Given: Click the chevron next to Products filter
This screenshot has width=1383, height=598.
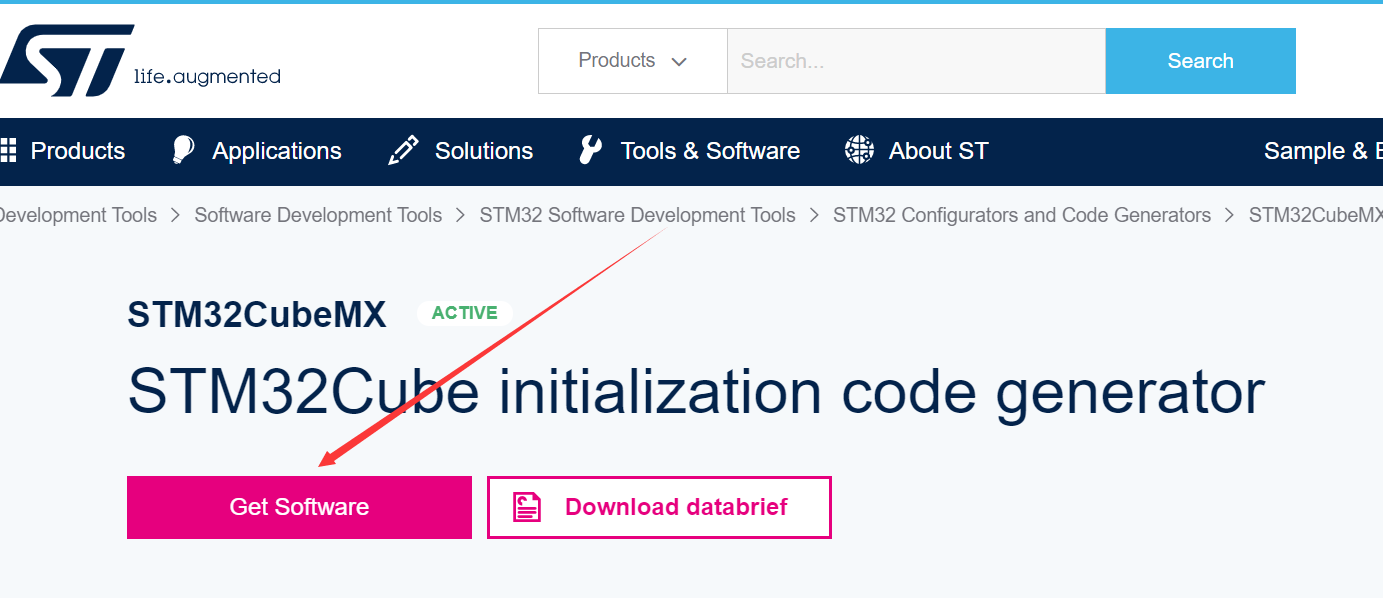Looking at the screenshot, I should (679, 62).
